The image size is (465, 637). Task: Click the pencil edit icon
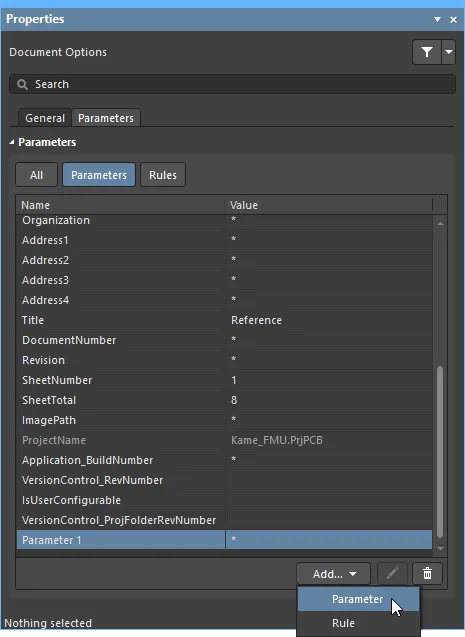392,574
